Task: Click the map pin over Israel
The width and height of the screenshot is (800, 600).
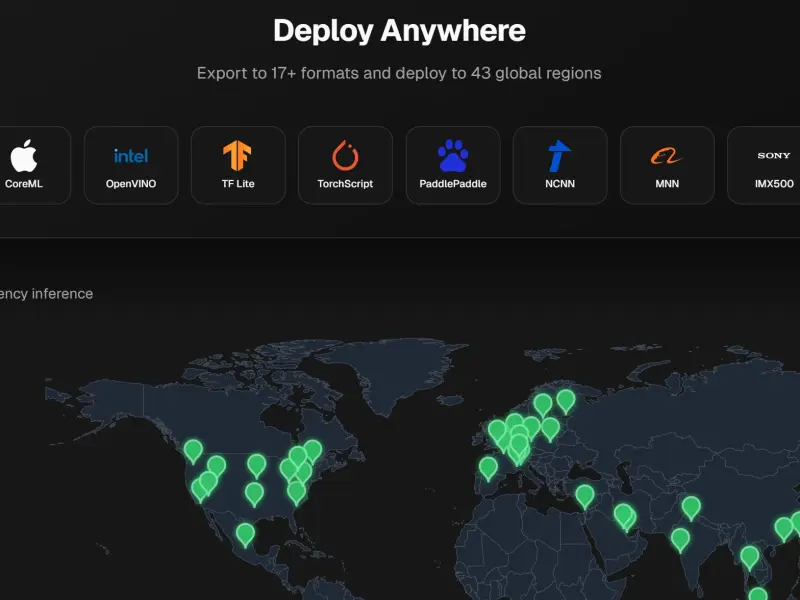Action: click(x=585, y=497)
